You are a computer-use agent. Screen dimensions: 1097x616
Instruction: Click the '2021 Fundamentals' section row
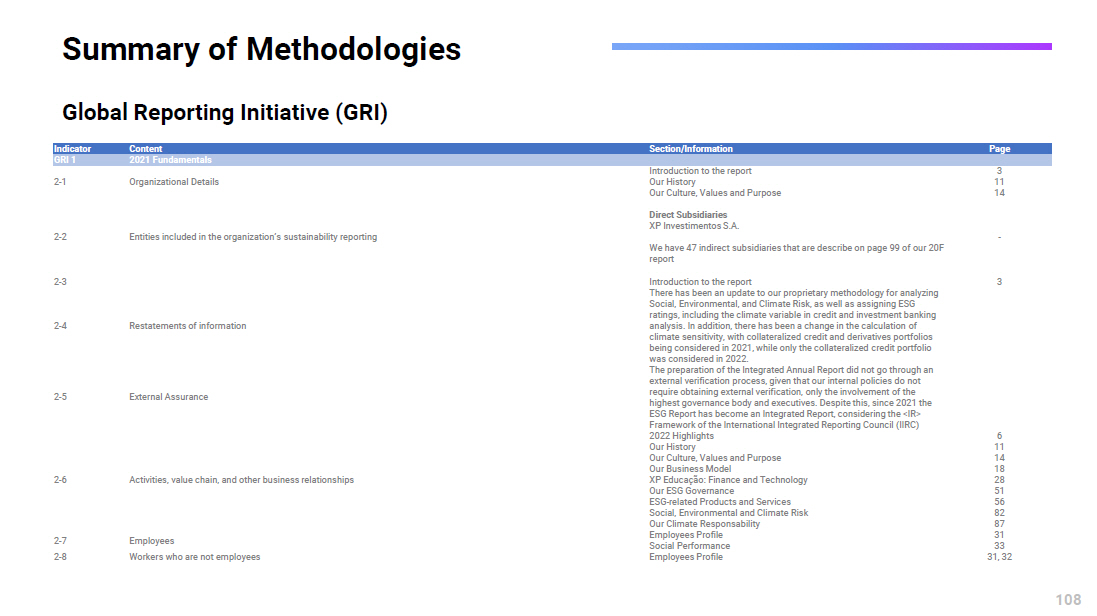point(170,160)
